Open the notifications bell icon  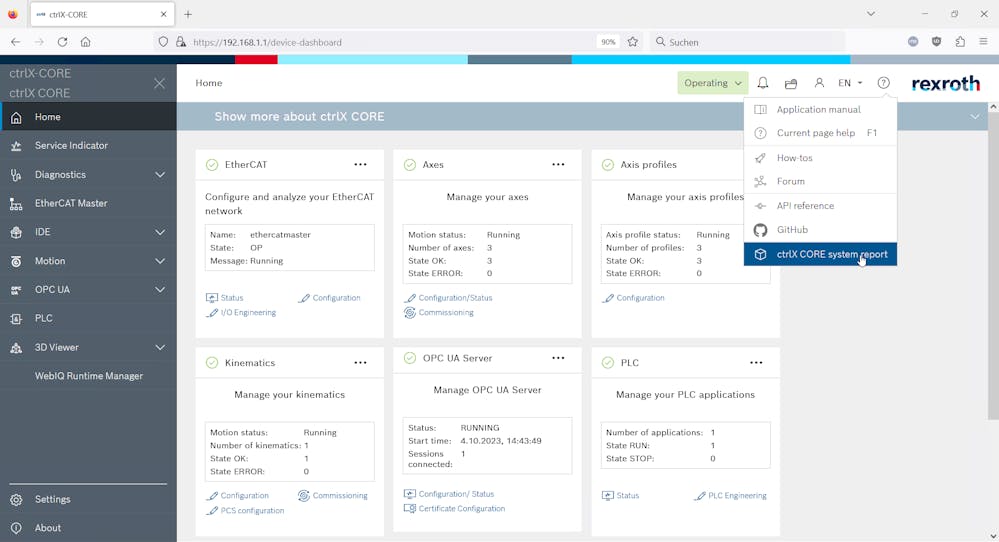click(x=763, y=83)
